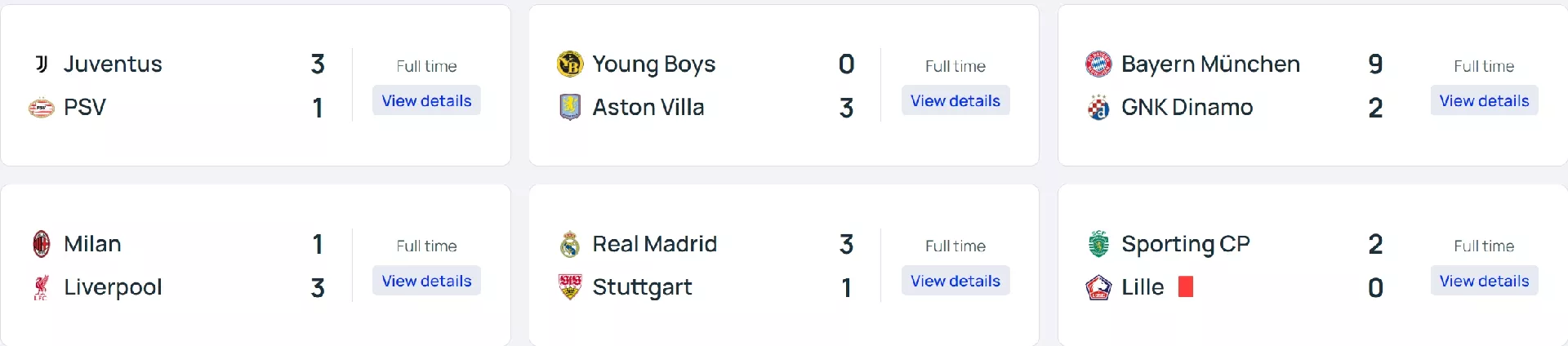Click the PSV club crest
This screenshot has width=1568, height=346.
(x=42, y=107)
